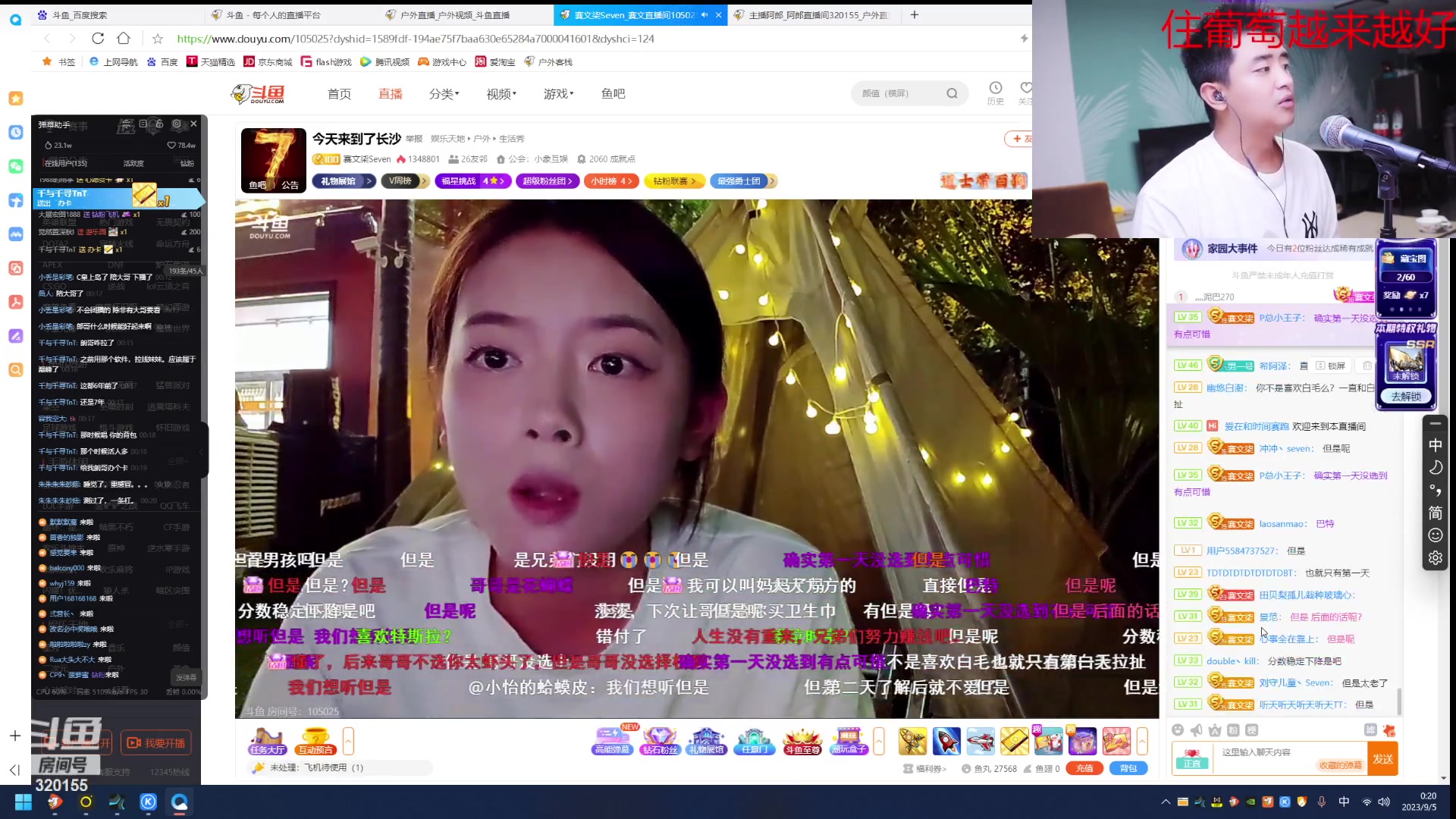Open the 福利券 coupon link
1456x819 pixels.
pos(925,768)
